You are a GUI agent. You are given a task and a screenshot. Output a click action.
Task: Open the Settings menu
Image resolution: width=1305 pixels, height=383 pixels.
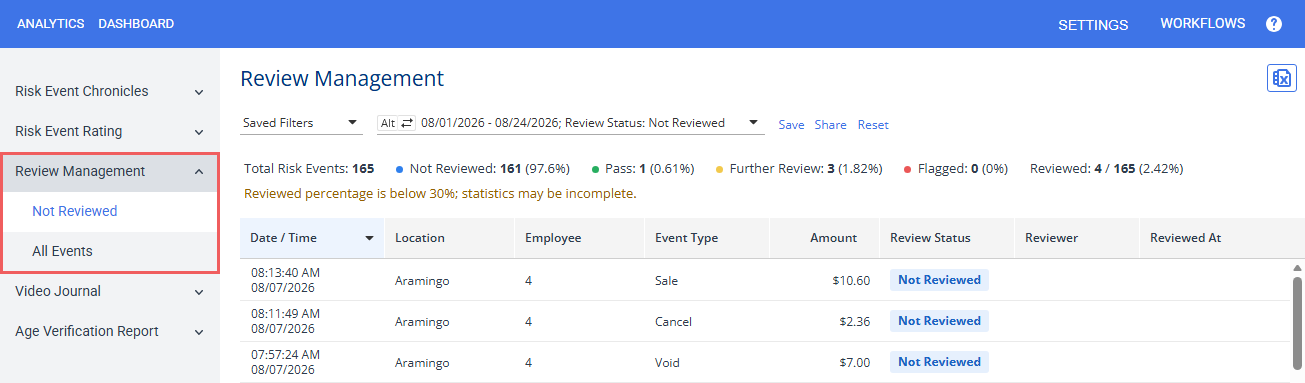[1093, 25]
